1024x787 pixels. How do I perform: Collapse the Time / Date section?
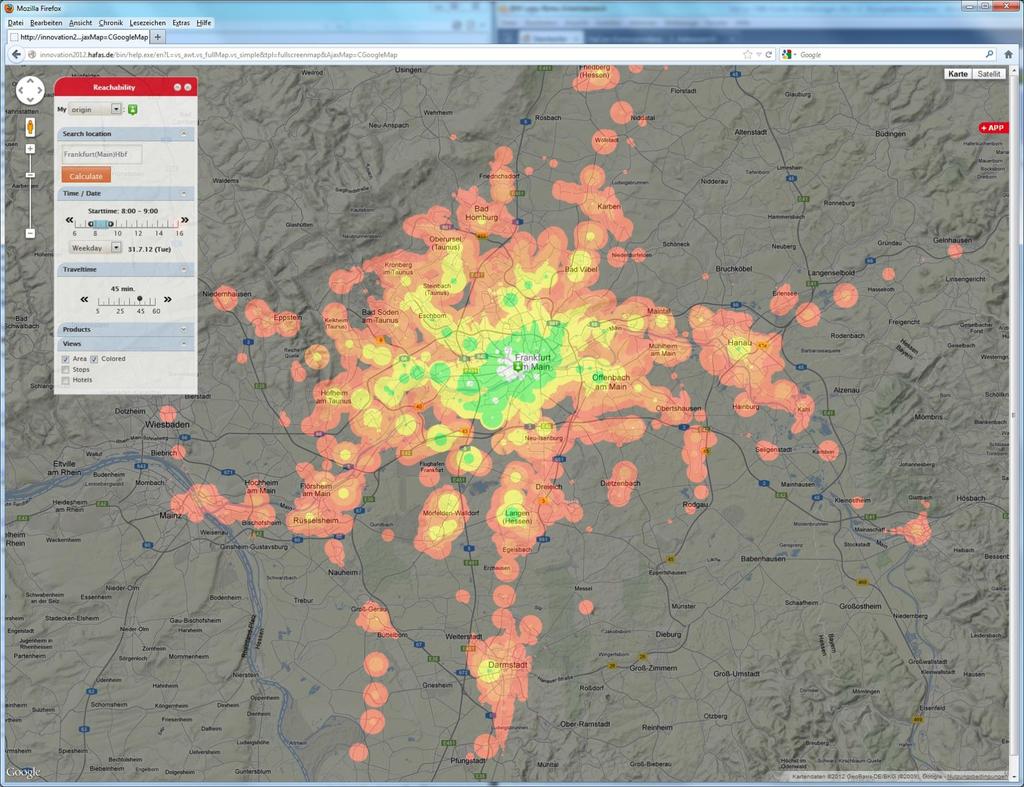click(x=184, y=193)
